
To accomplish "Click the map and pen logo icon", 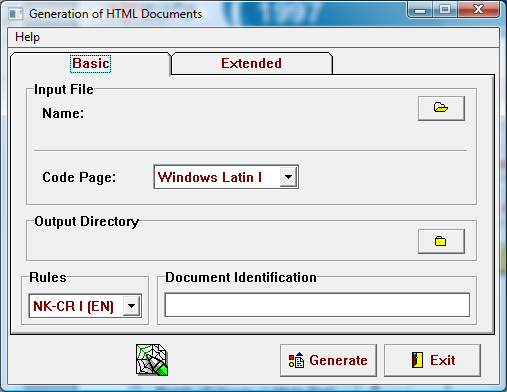I will tap(152, 360).
